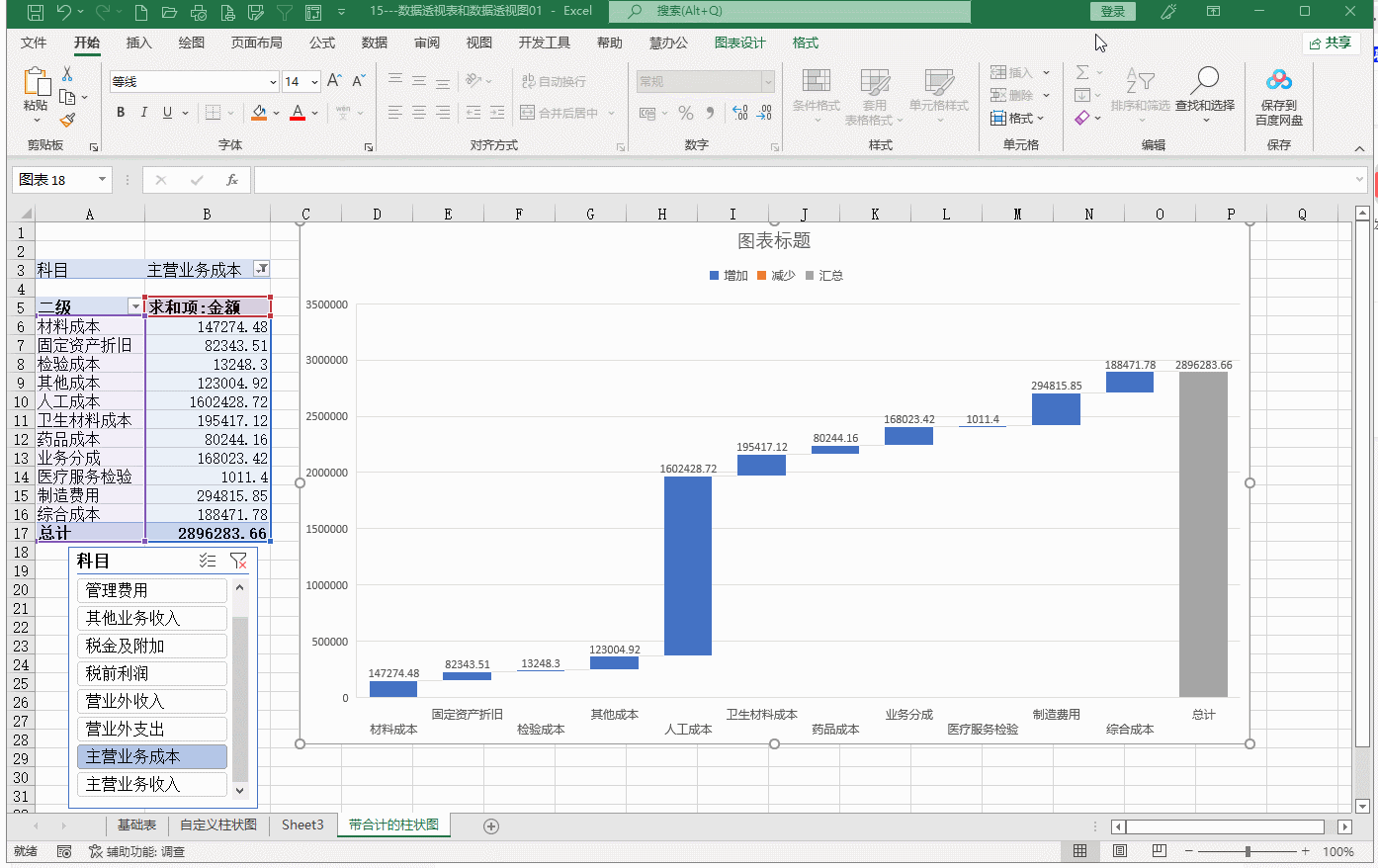Click the 登录 sign-in button

click(1113, 12)
